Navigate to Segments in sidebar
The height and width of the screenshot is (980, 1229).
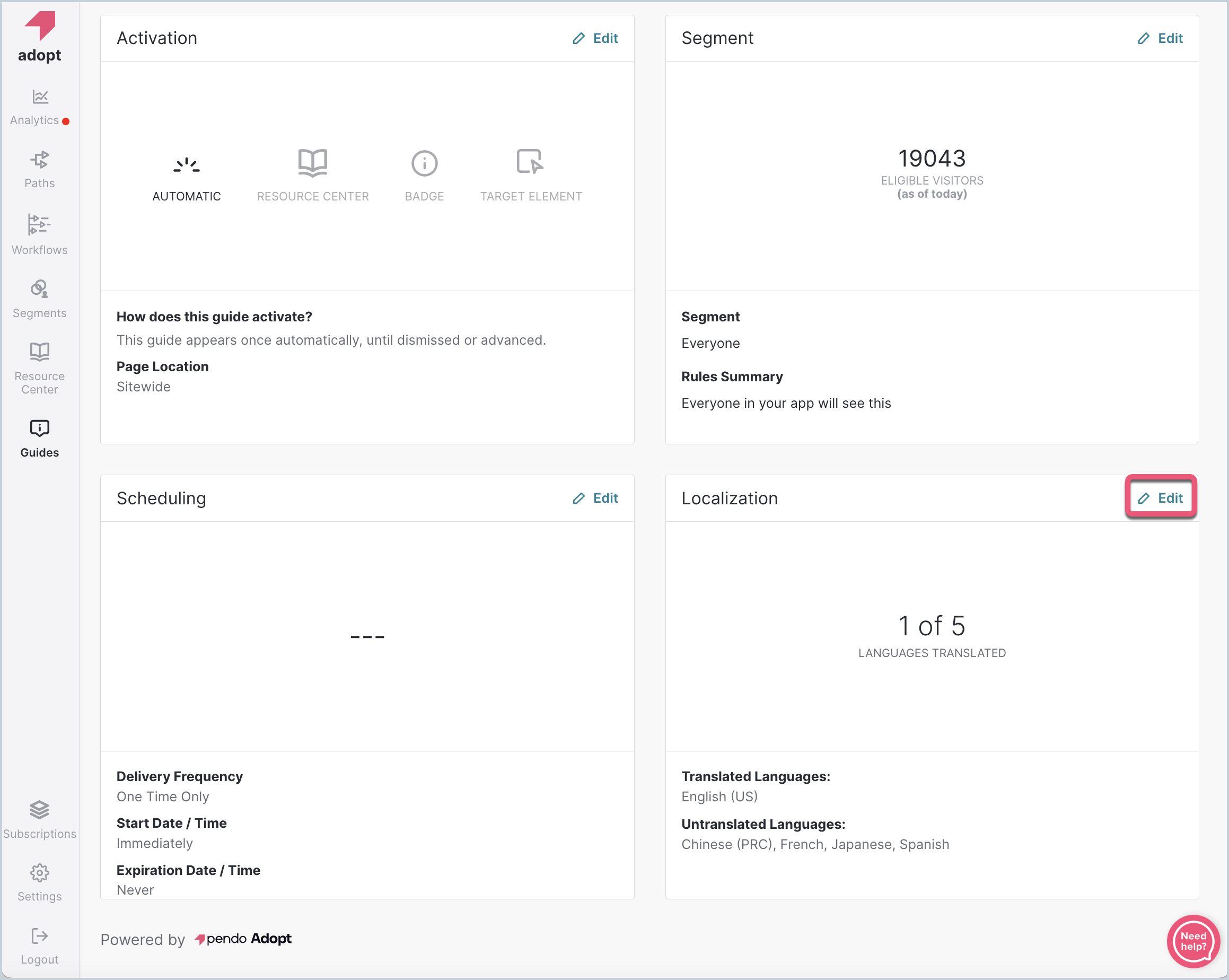pyautogui.click(x=39, y=299)
